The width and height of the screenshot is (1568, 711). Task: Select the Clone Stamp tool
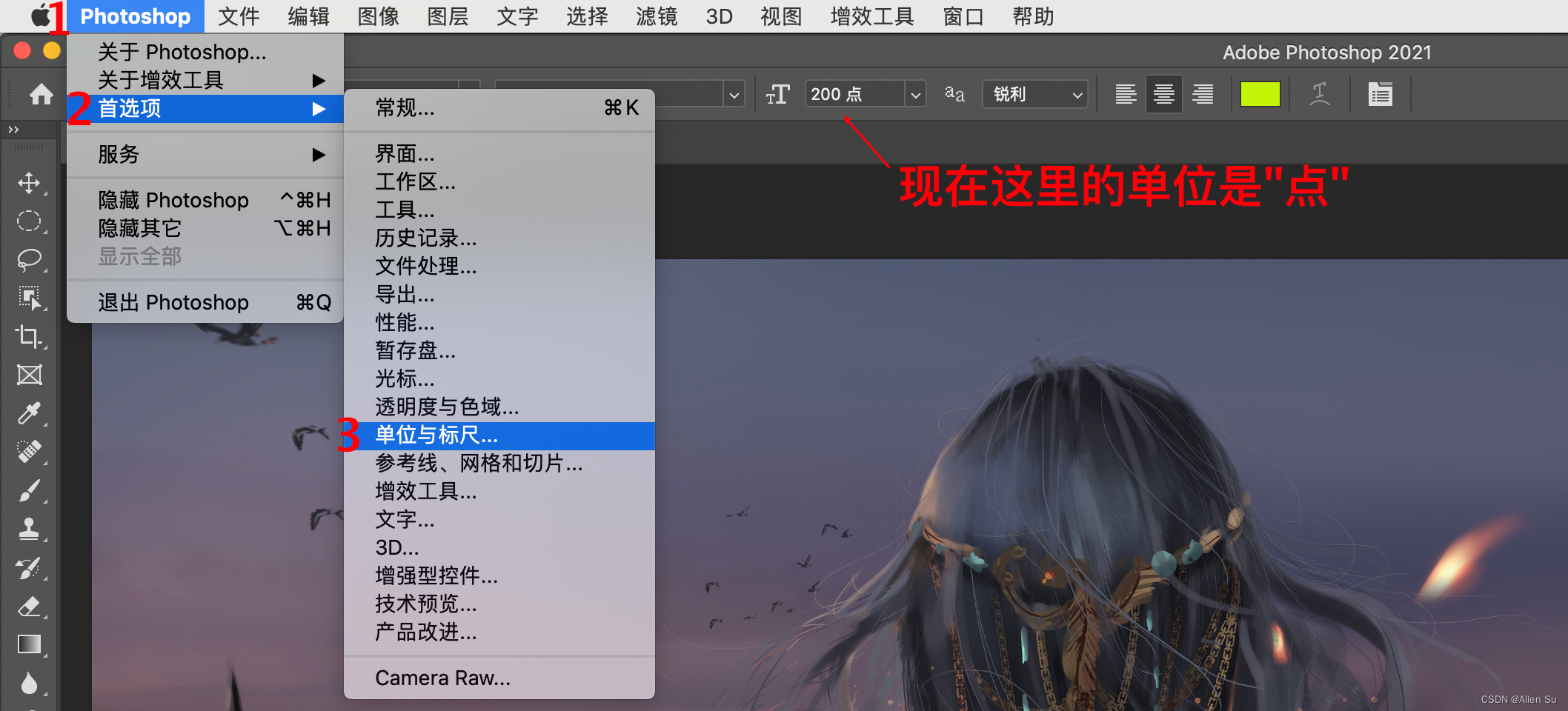30,529
